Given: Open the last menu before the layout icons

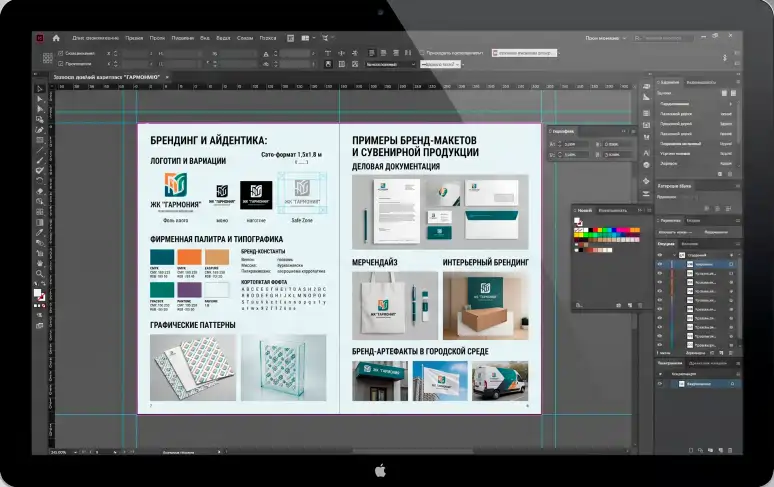Looking at the screenshot, I should (x=268, y=38).
